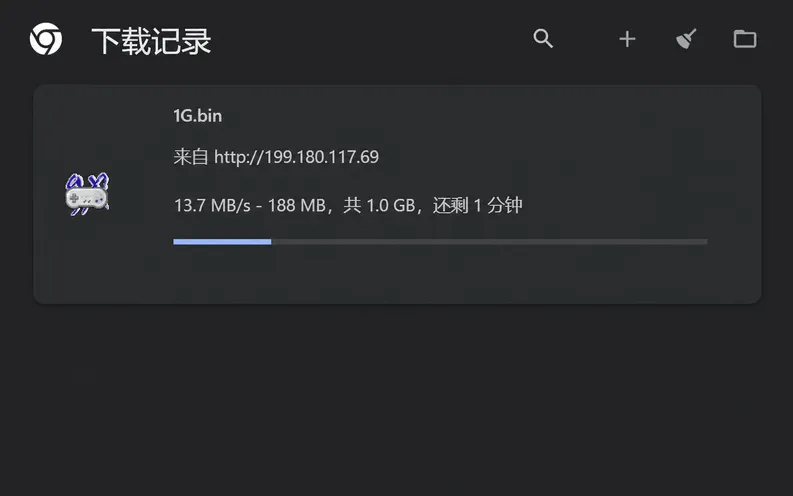Click the 13.7 MB/s download speed text
The image size is (793, 496).
pyautogui.click(x=212, y=205)
